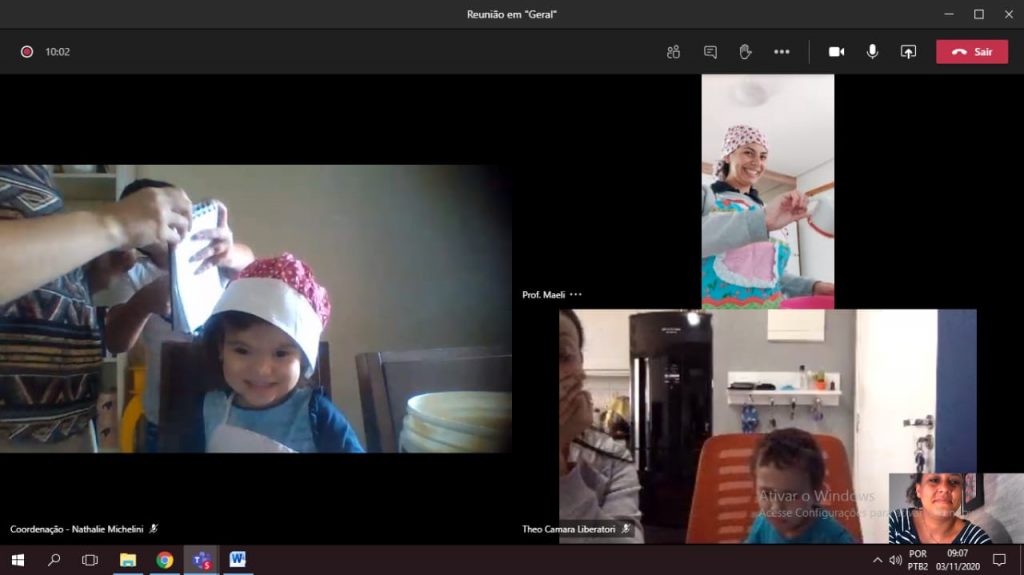Viewport: 1024px width, 575px height.
Task: Click Prof. Maeli's video tile
Action: tap(767, 190)
